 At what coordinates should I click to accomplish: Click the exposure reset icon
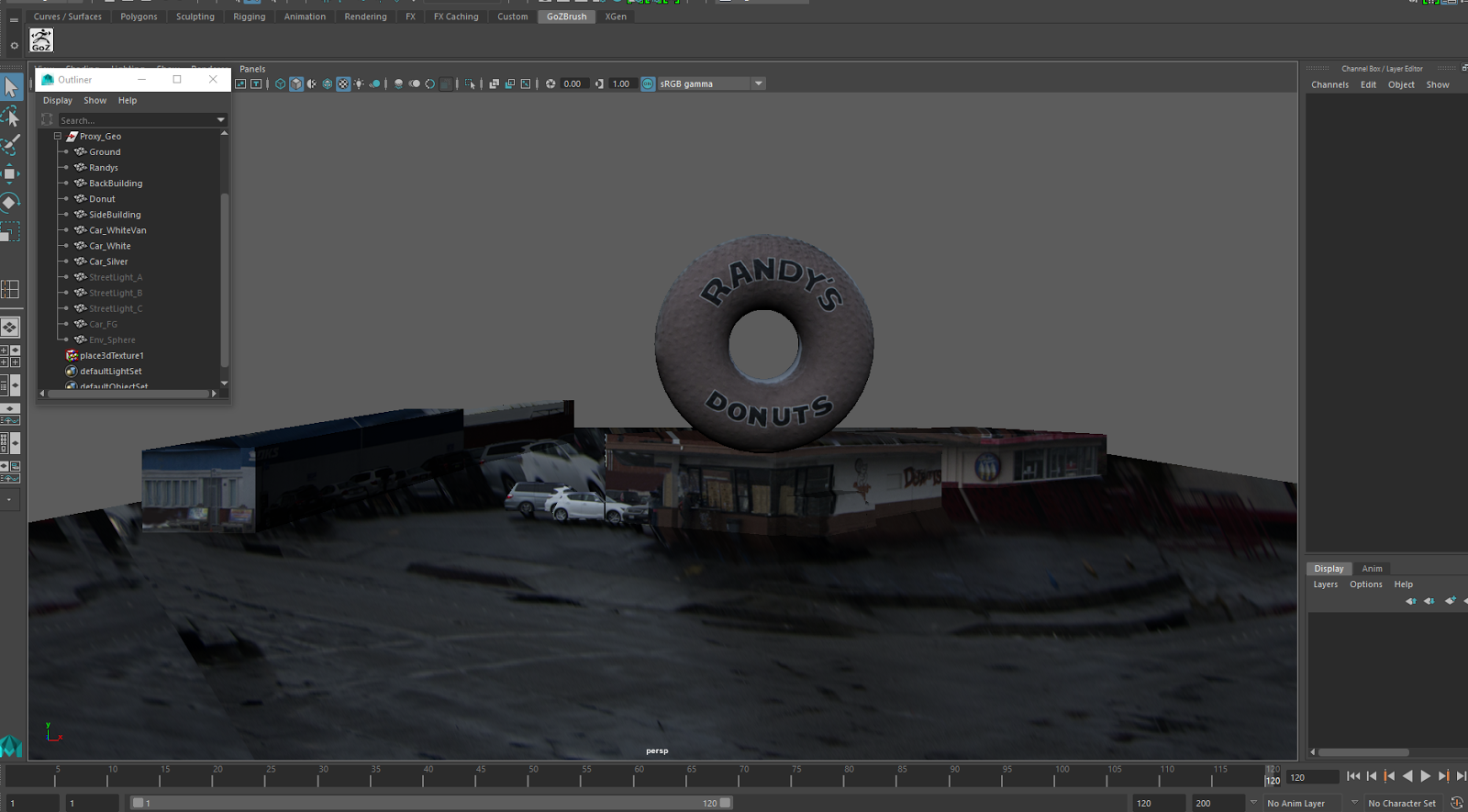[550, 83]
